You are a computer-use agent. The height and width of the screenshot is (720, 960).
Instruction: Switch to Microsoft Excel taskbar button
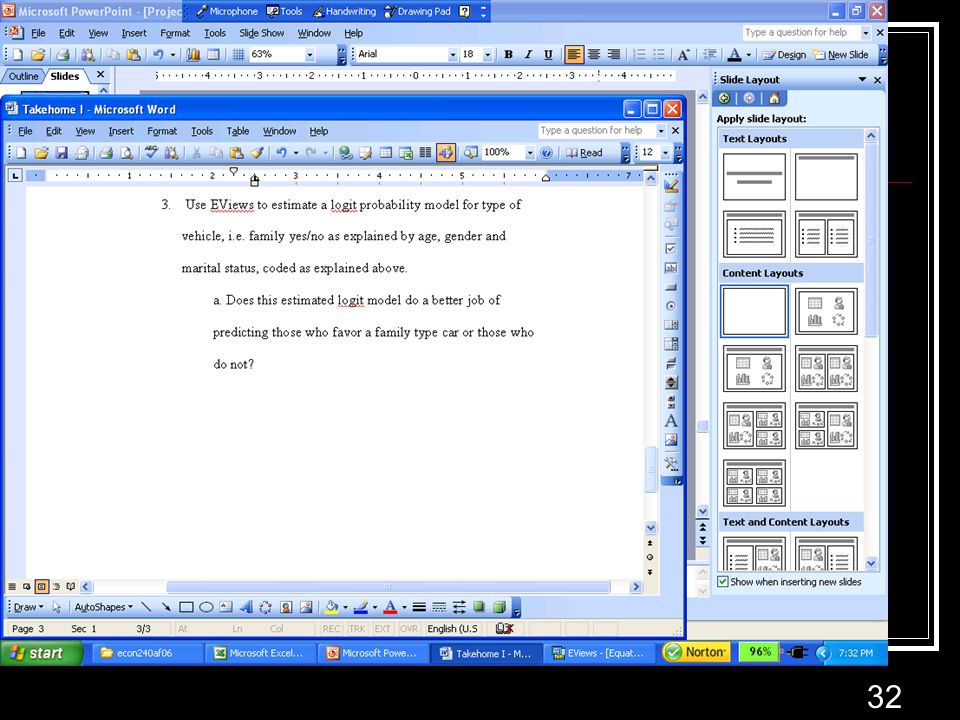tap(260, 653)
